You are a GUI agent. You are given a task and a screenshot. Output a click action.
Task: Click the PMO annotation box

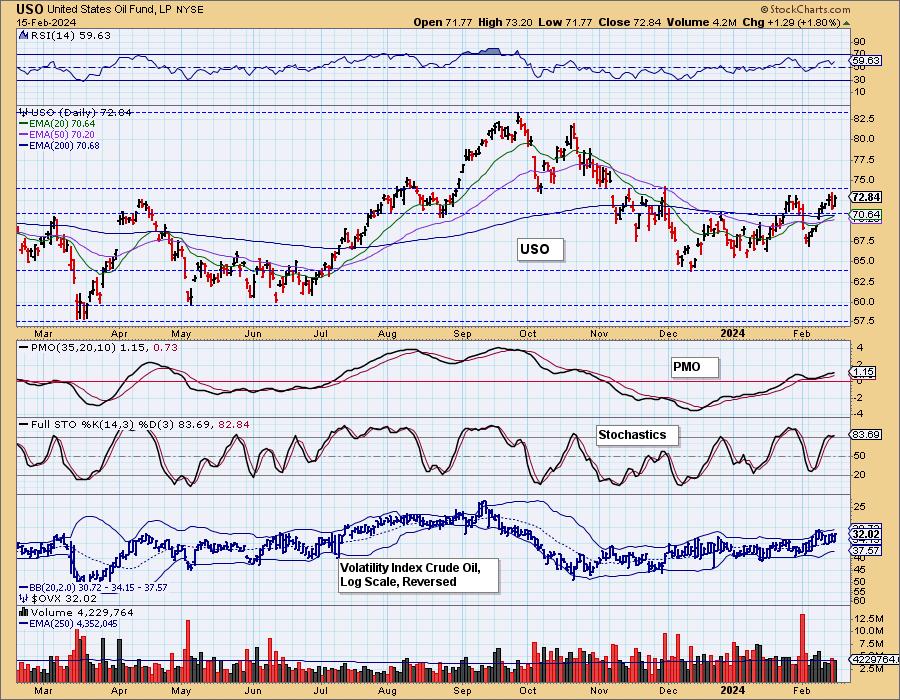point(695,367)
